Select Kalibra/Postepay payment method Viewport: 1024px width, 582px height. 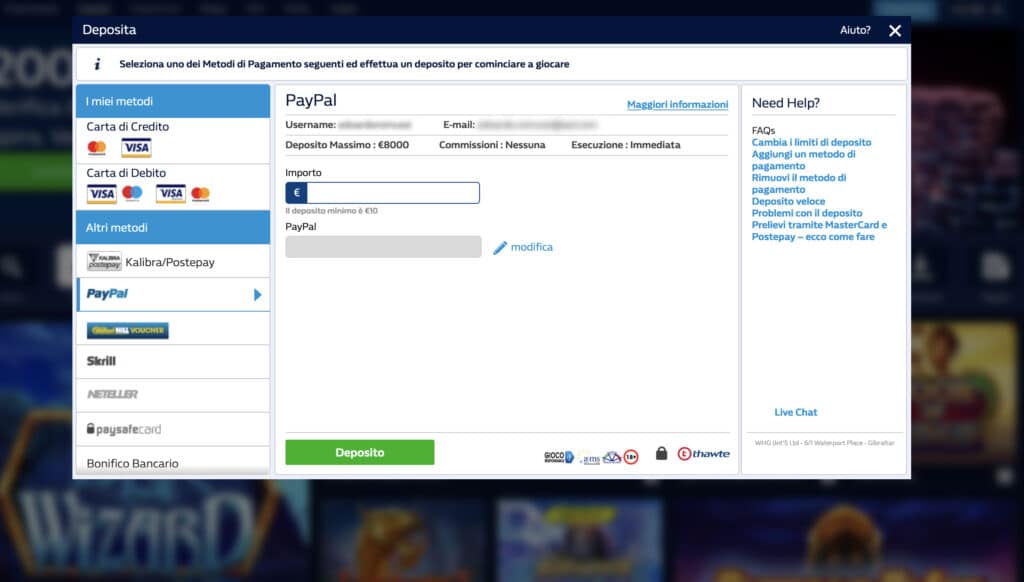click(x=173, y=261)
